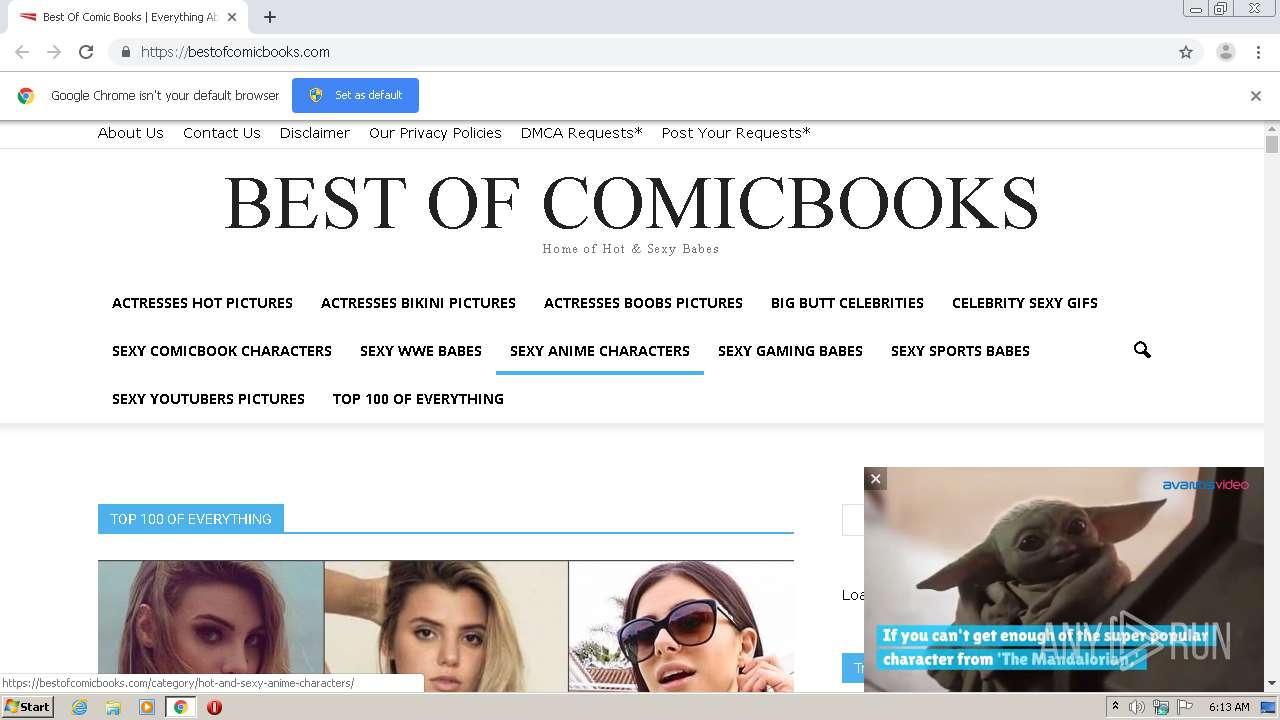Click the red Opera-like taskbar icon
This screenshot has height=720, width=1280.
coord(214,707)
